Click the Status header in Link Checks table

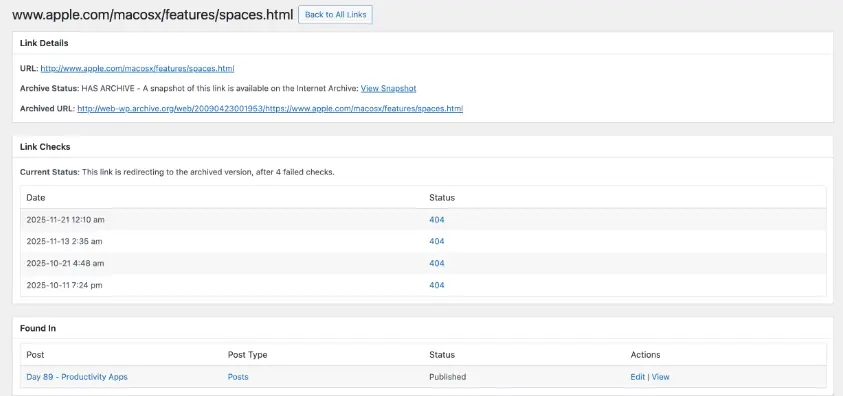tap(442, 198)
